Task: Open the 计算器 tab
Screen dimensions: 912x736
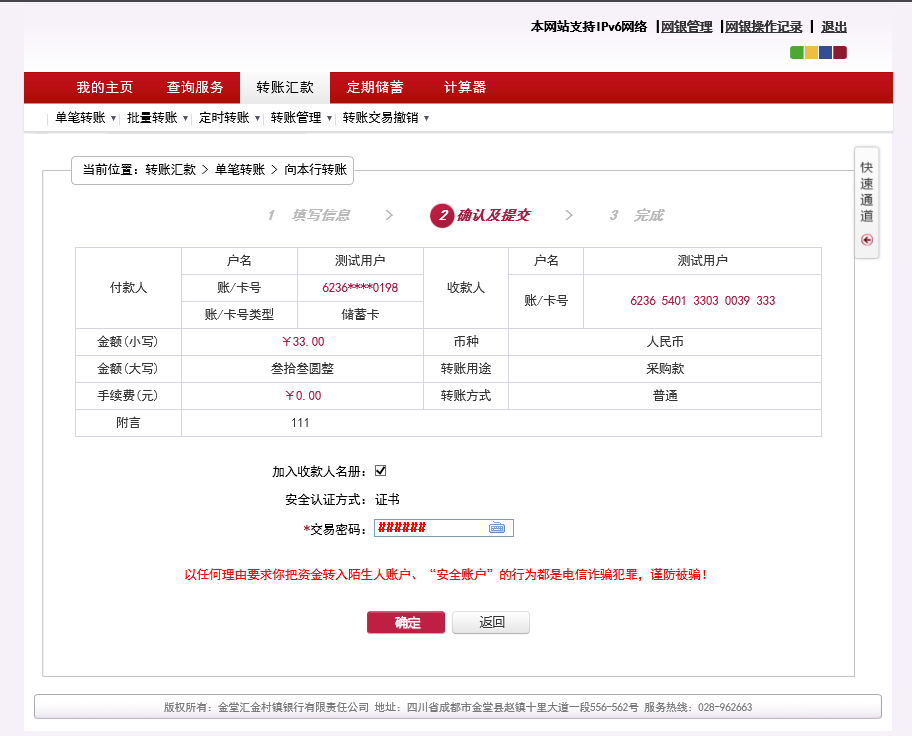Action: point(465,87)
